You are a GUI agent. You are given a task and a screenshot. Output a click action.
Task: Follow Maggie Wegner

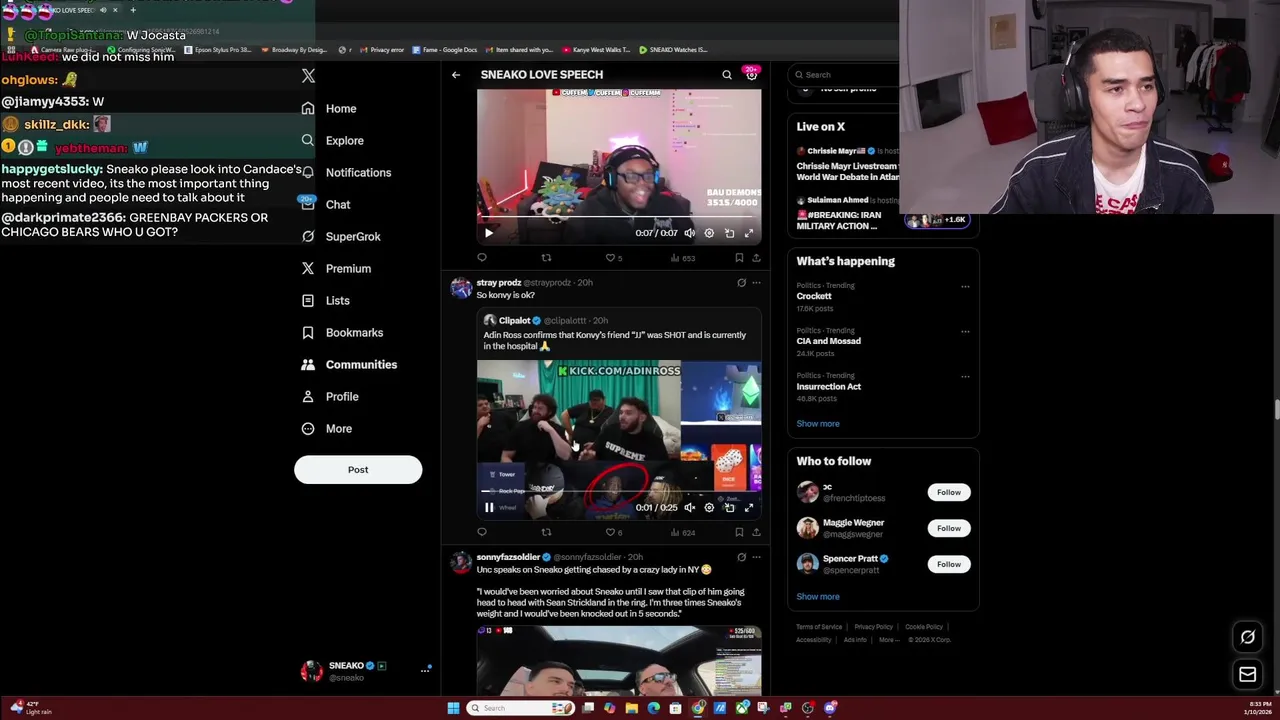click(x=949, y=528)
